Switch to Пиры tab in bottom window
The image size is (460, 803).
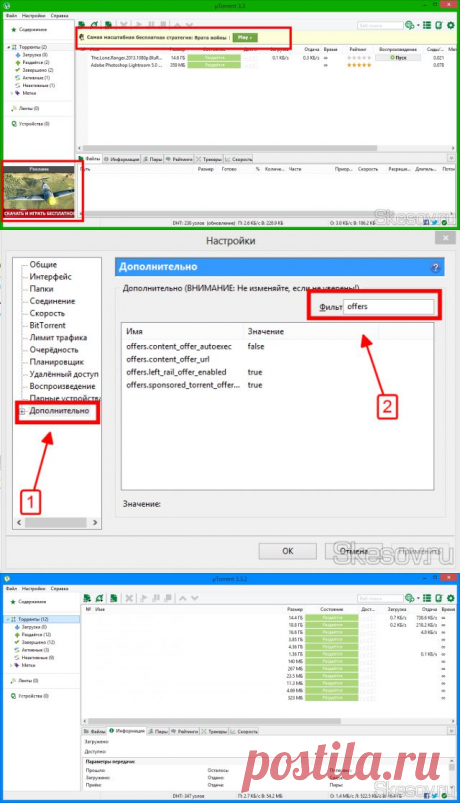[159, 731]
